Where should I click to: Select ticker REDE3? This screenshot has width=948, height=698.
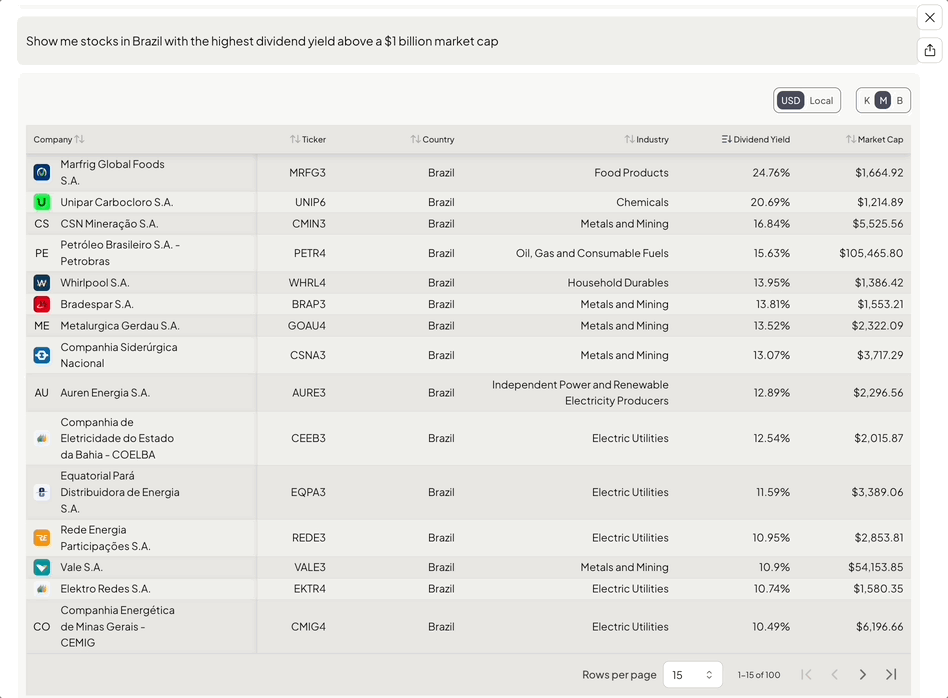(x=309, y=538)
